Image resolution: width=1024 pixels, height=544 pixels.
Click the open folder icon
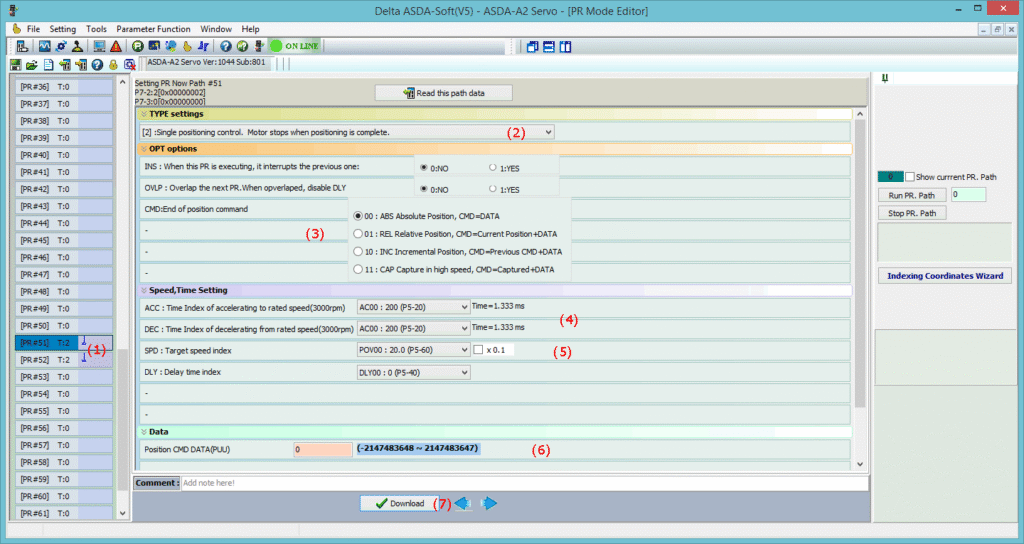pos(32,65)
